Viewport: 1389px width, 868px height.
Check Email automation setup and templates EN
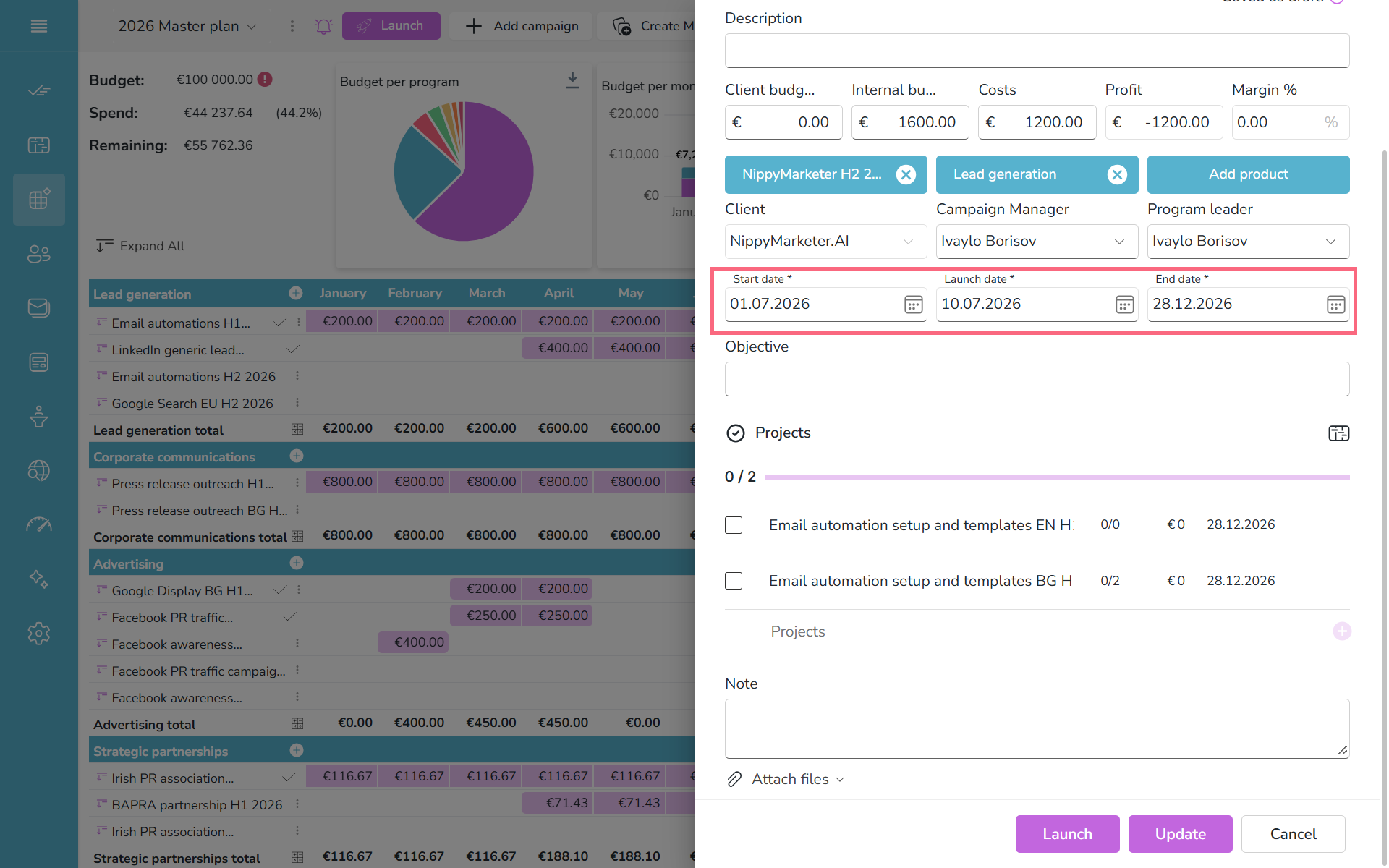734,524
